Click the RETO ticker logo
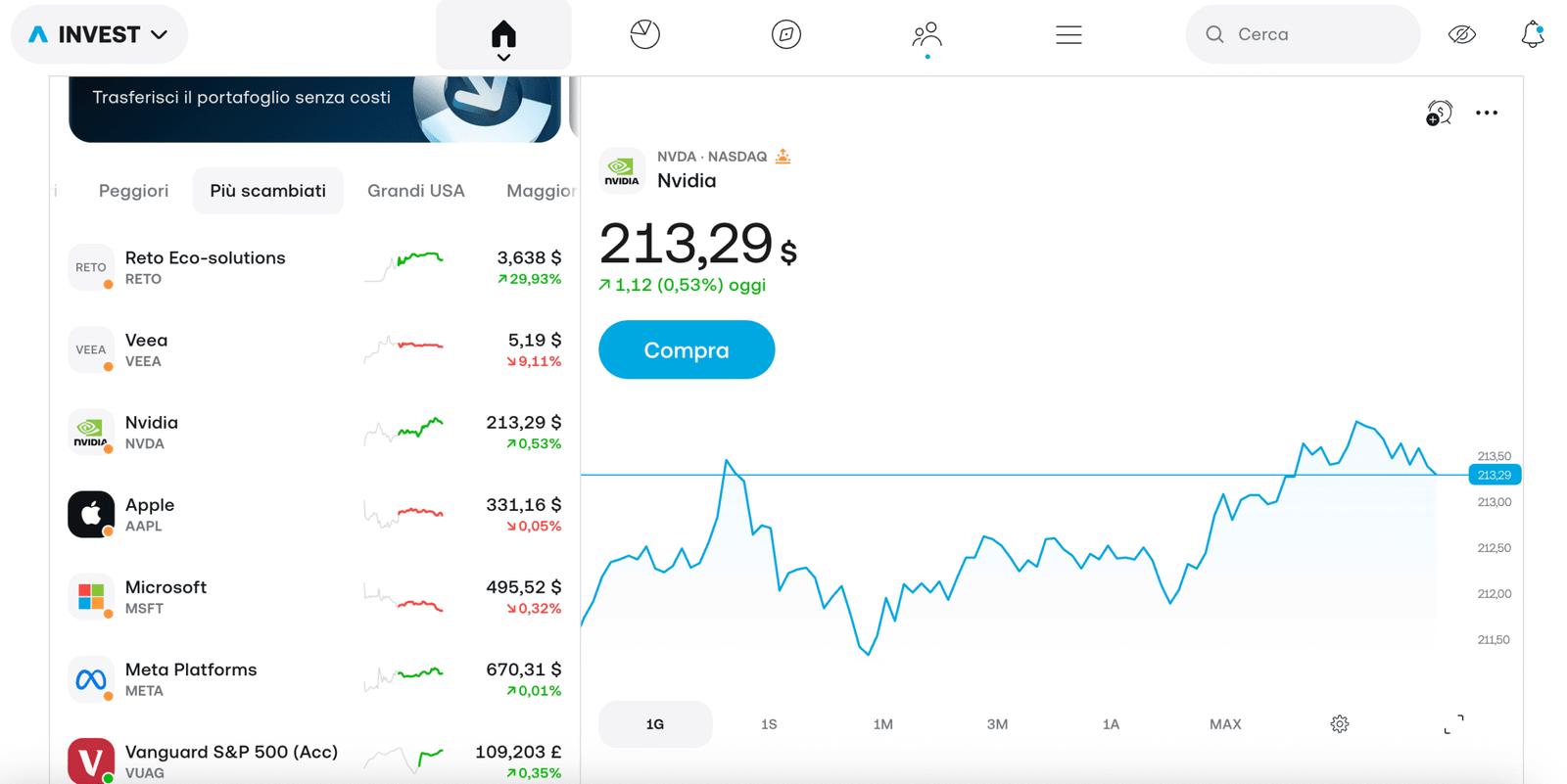Viewport: 1567px width, 784px height. click(x=91, y=267)
